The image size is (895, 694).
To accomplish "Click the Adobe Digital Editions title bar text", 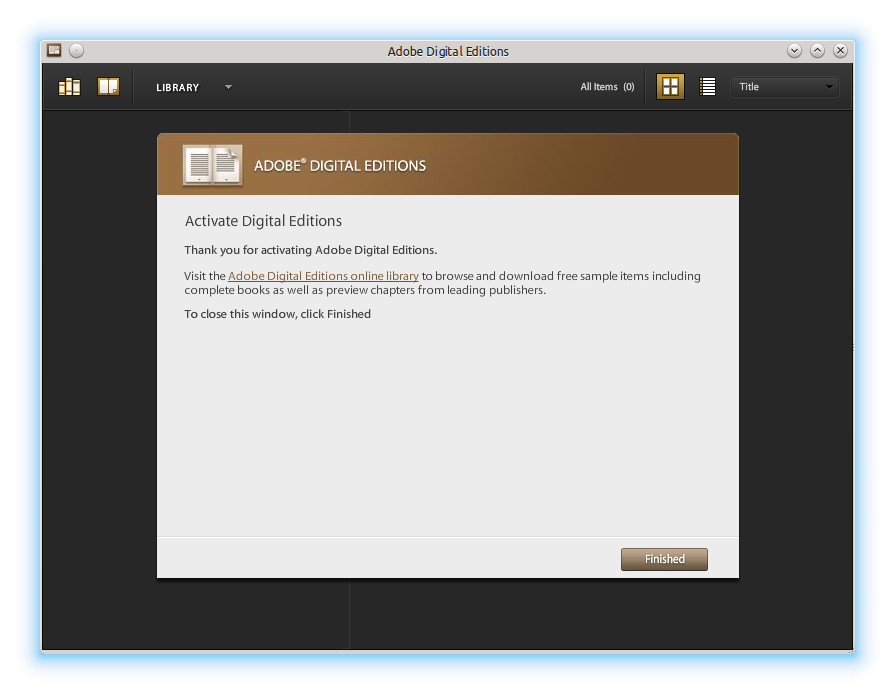I will pos(448,51).
